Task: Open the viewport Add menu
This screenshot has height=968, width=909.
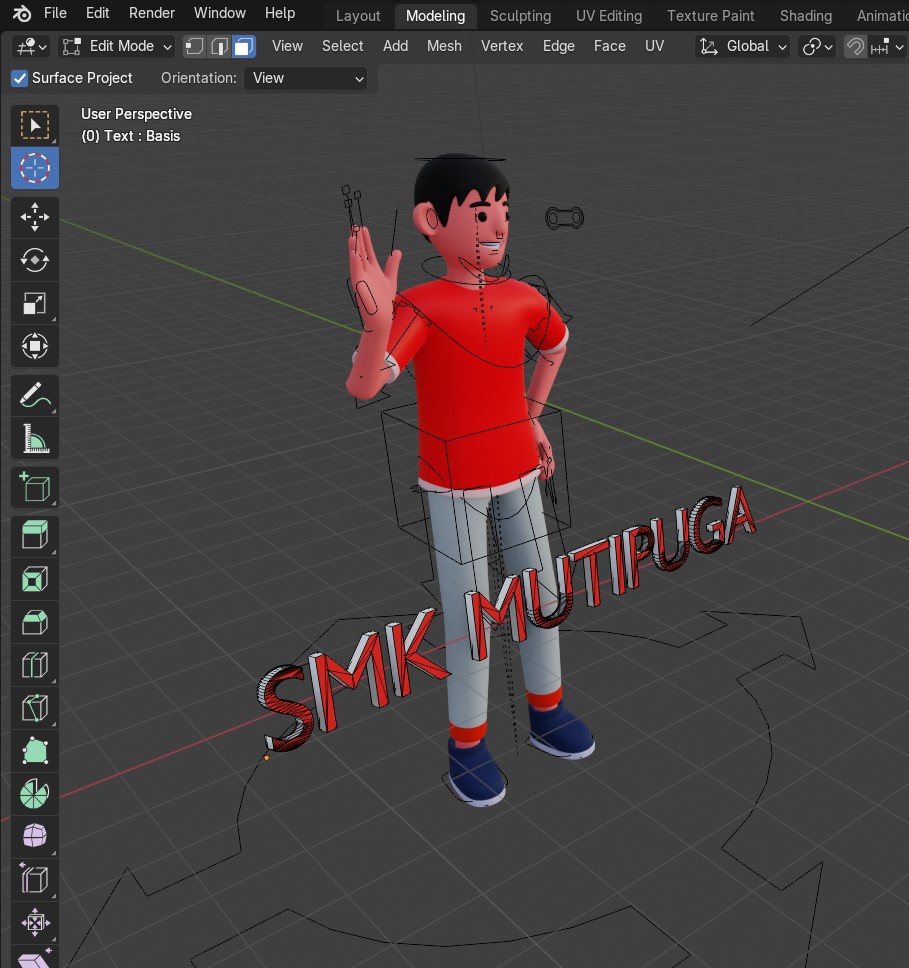Action: [395, 46]
